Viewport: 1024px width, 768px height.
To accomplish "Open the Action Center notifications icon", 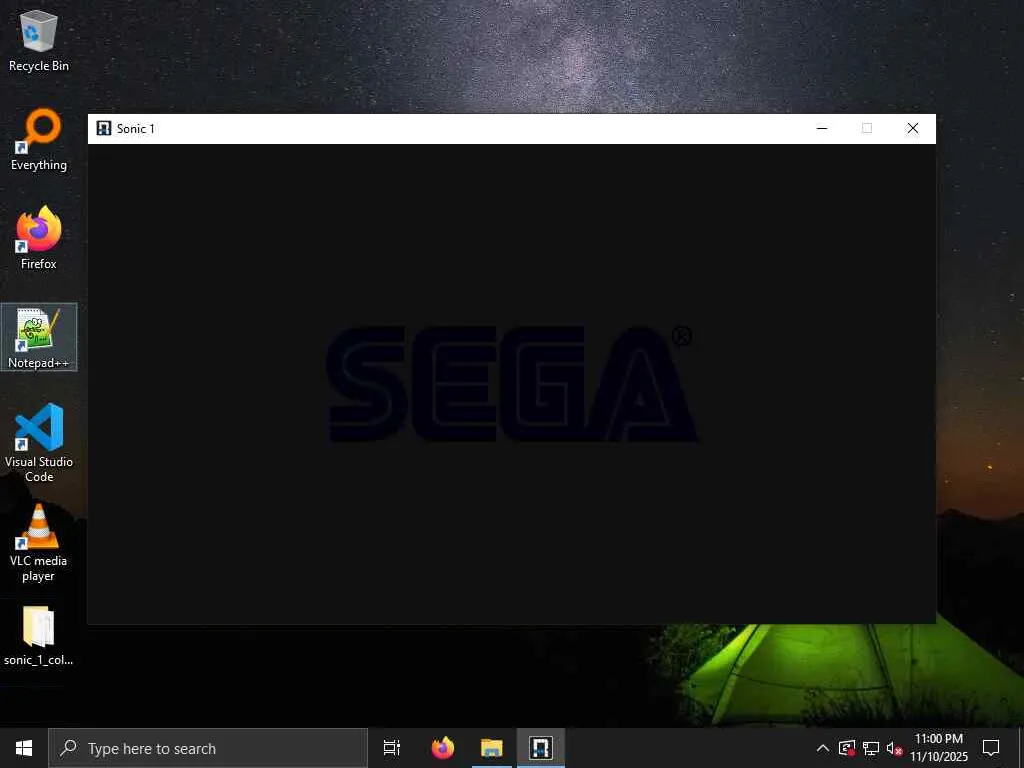I will coord(991,748).
